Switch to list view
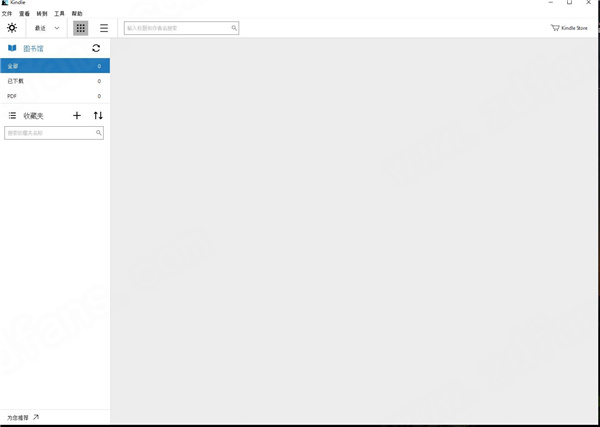Image resolution: width=600 pixels, height=427 pixels. (x=103, y=28)
